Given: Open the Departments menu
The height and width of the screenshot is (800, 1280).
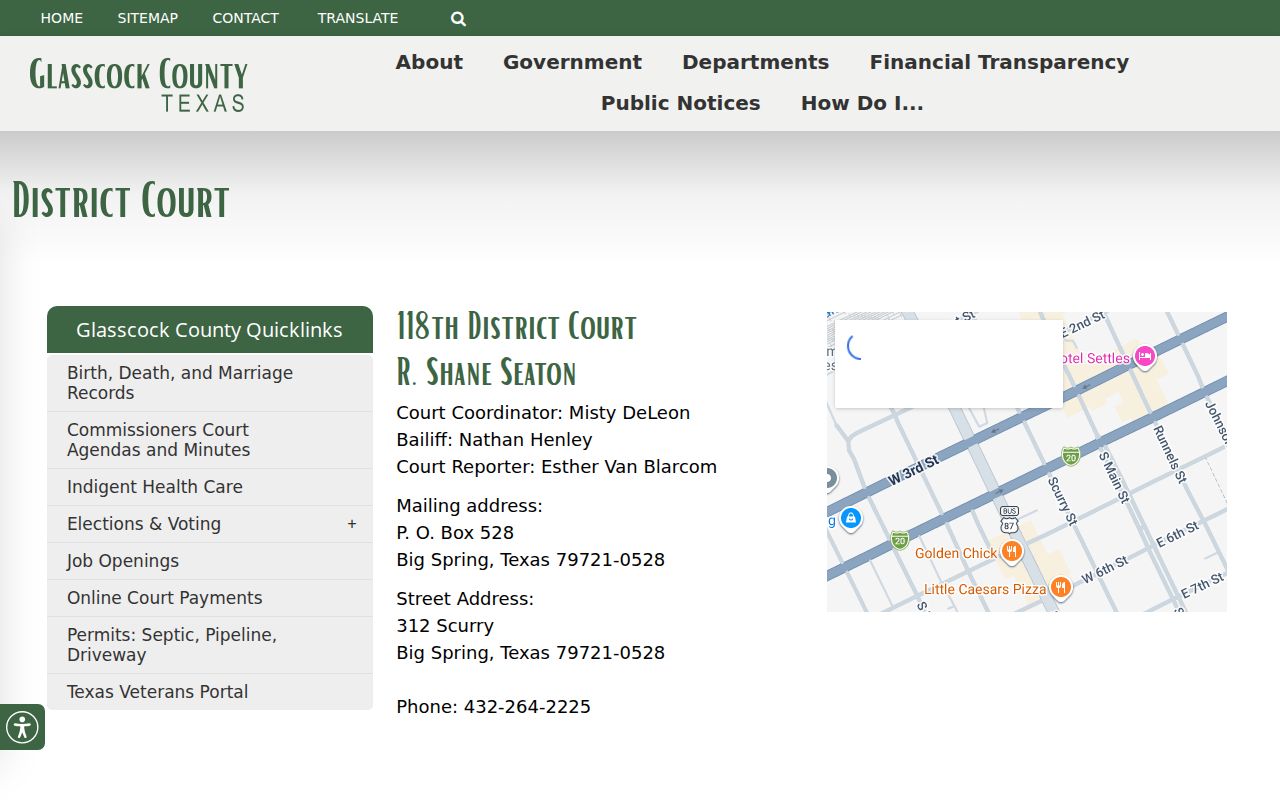Looking at the screenshot, I should pos(755,62).
